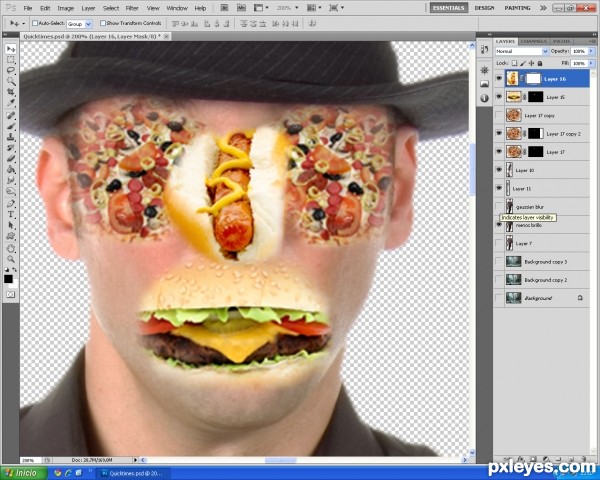Screen dimensions: 600x480
Task: Open the Screen Mode dropdown
Action: [337, 8]
